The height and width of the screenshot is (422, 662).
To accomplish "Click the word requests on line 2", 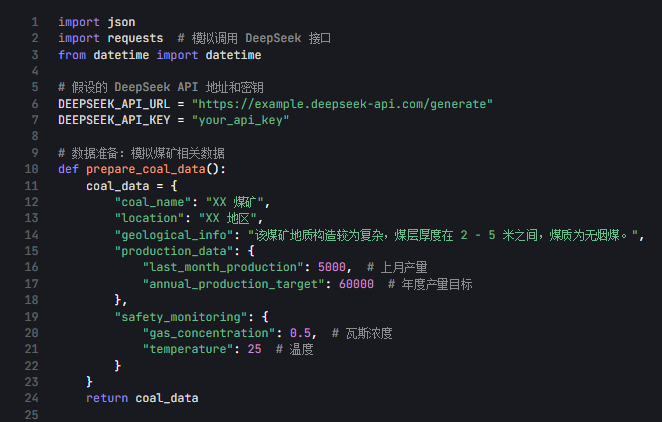I will (x=135, y=38).
